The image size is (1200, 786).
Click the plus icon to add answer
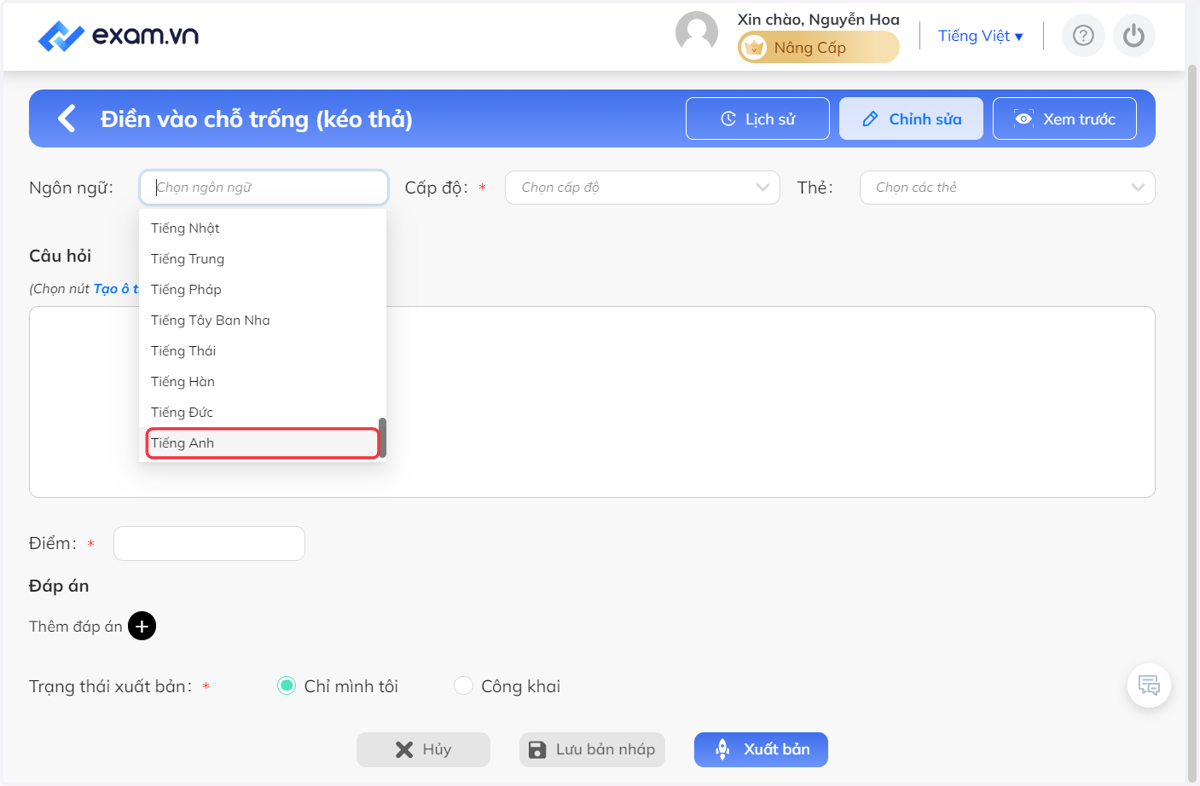pos(142,626)
